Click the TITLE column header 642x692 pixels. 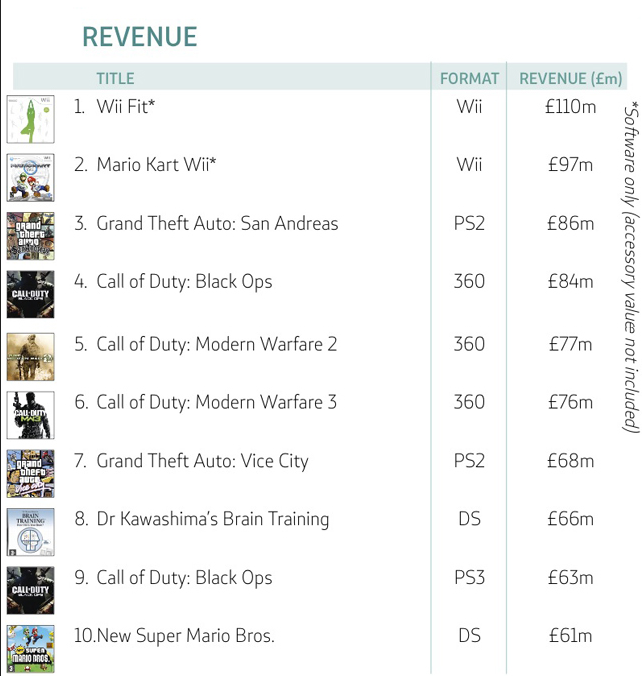pyautogui.click(x=115, y=79)
